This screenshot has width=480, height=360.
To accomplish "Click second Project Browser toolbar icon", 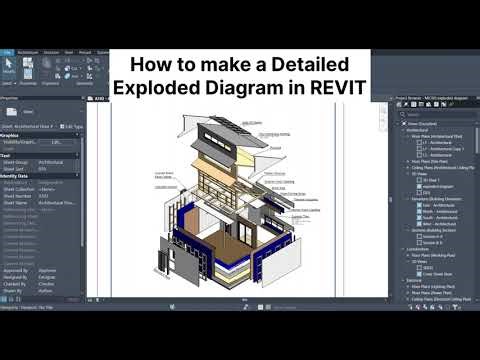I will tap(406, 104).
